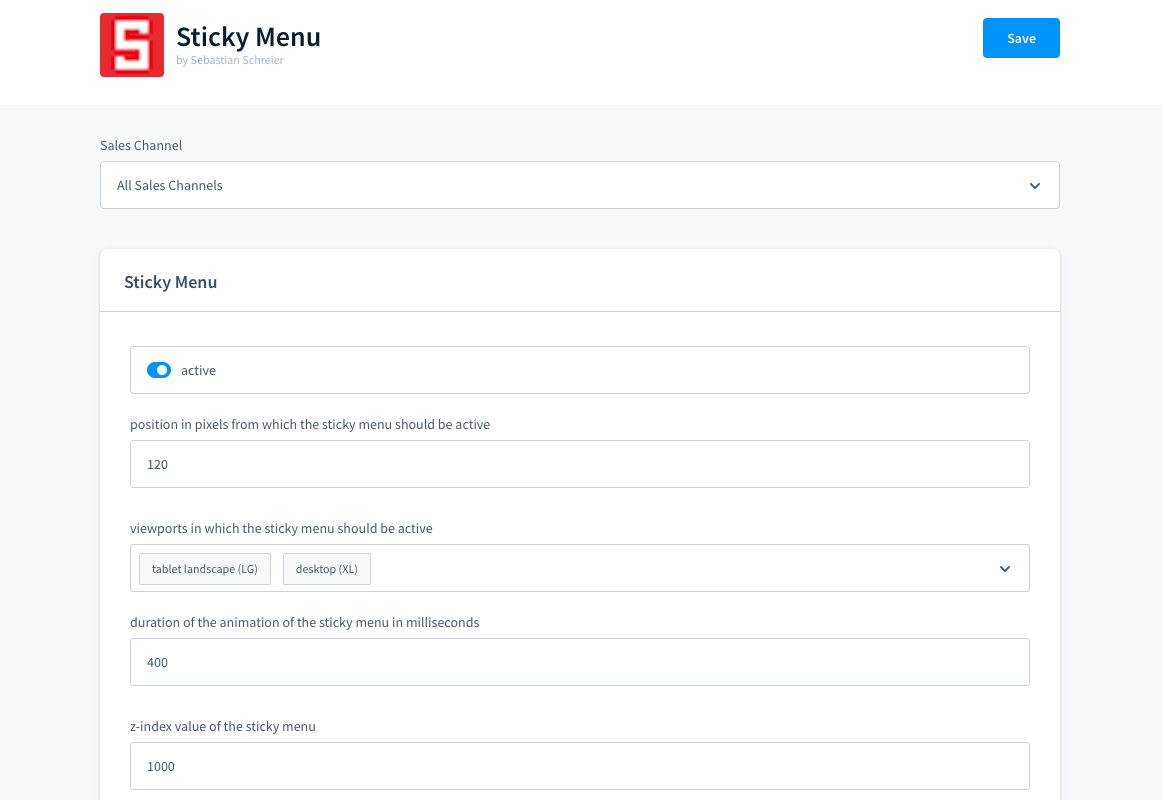Click the z-index field showing 1000
The height and width of the screenshot is (800, 1163).
tap(579, 766)
